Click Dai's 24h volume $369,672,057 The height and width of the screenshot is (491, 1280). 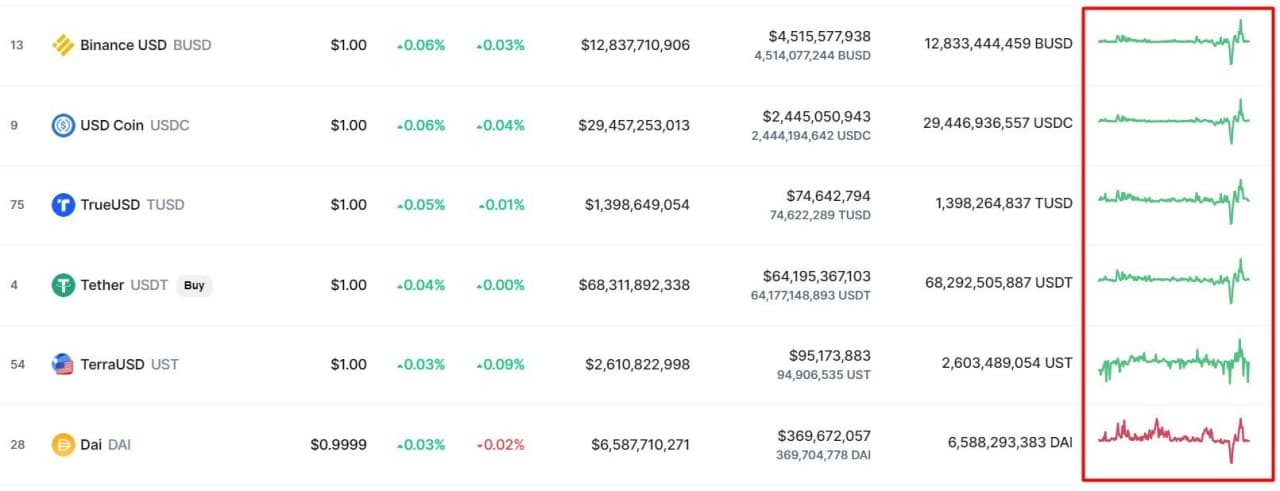[x=824, y=436]
